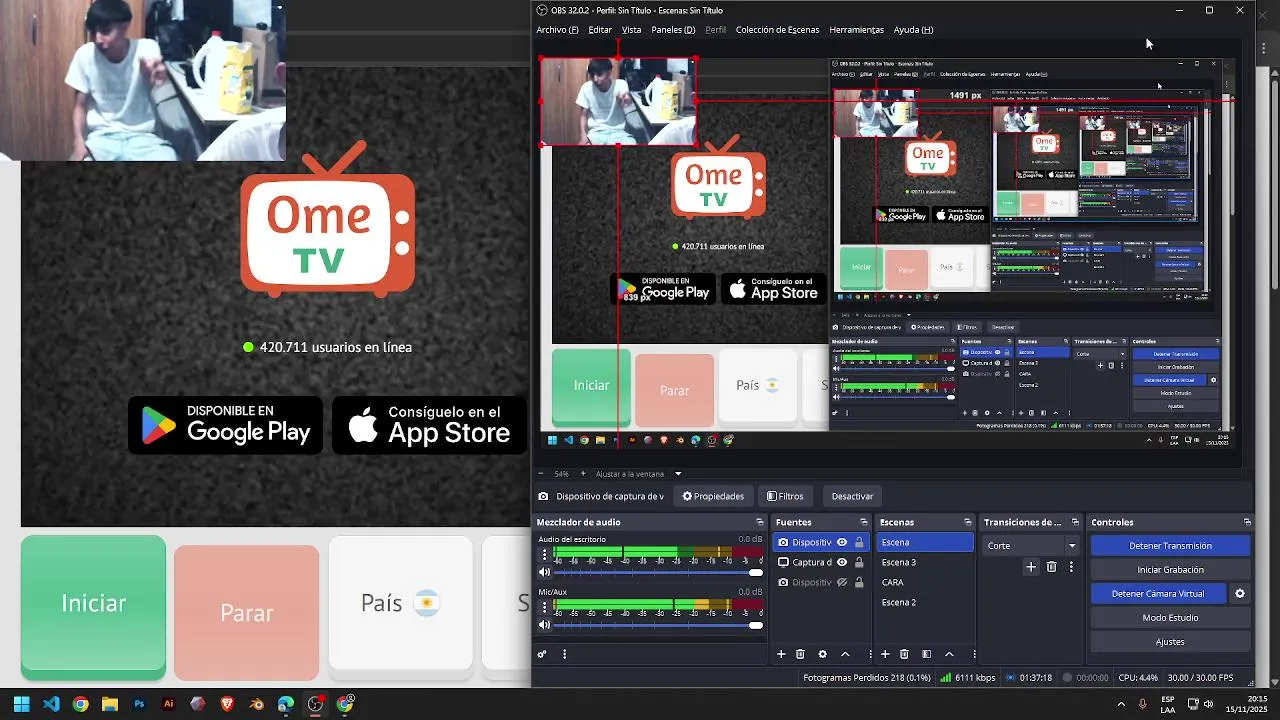Viewport: 1280px width, 720px height.
Task: Open Windows Start menu
Action: [21, 704]
